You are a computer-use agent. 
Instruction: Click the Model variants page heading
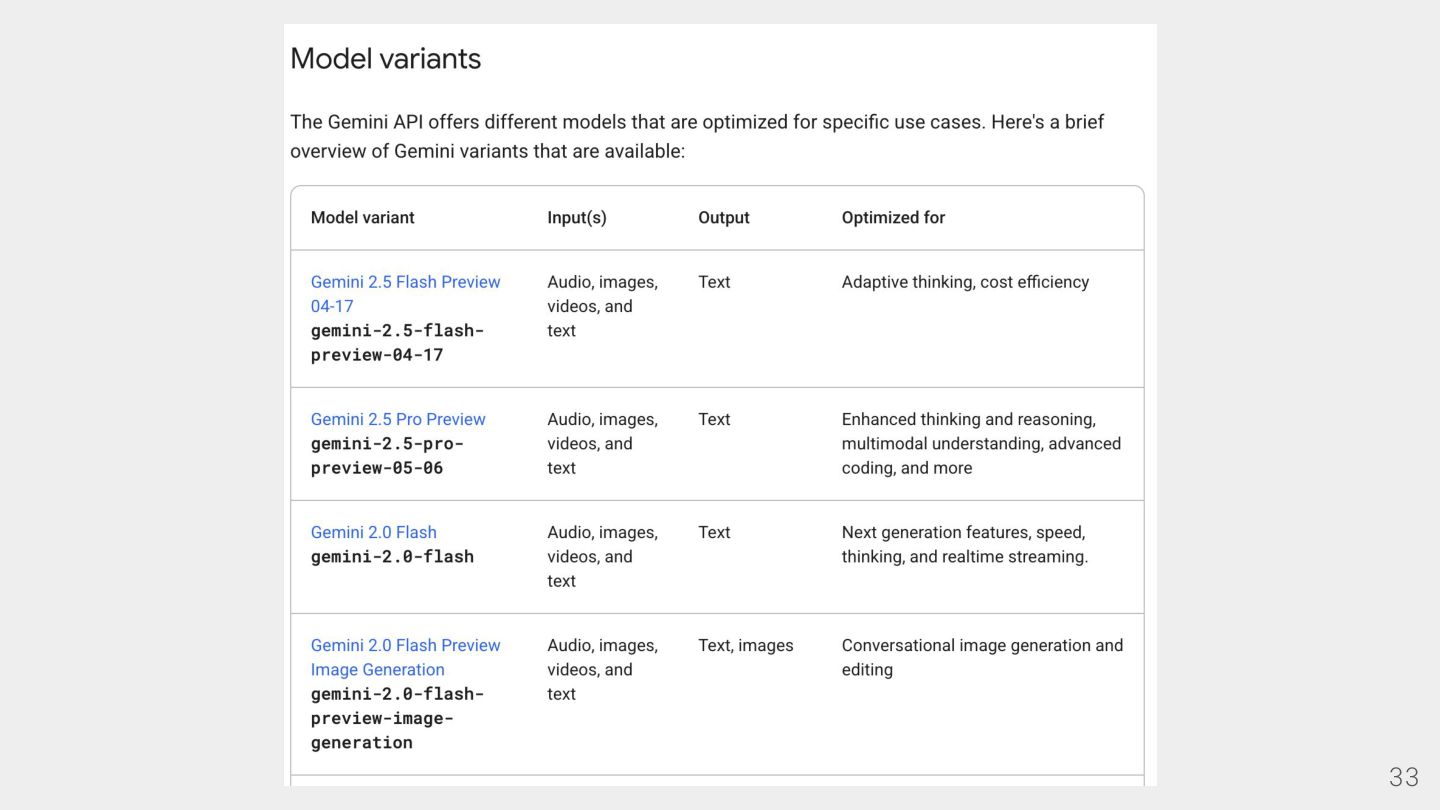[x=385, y=59]
